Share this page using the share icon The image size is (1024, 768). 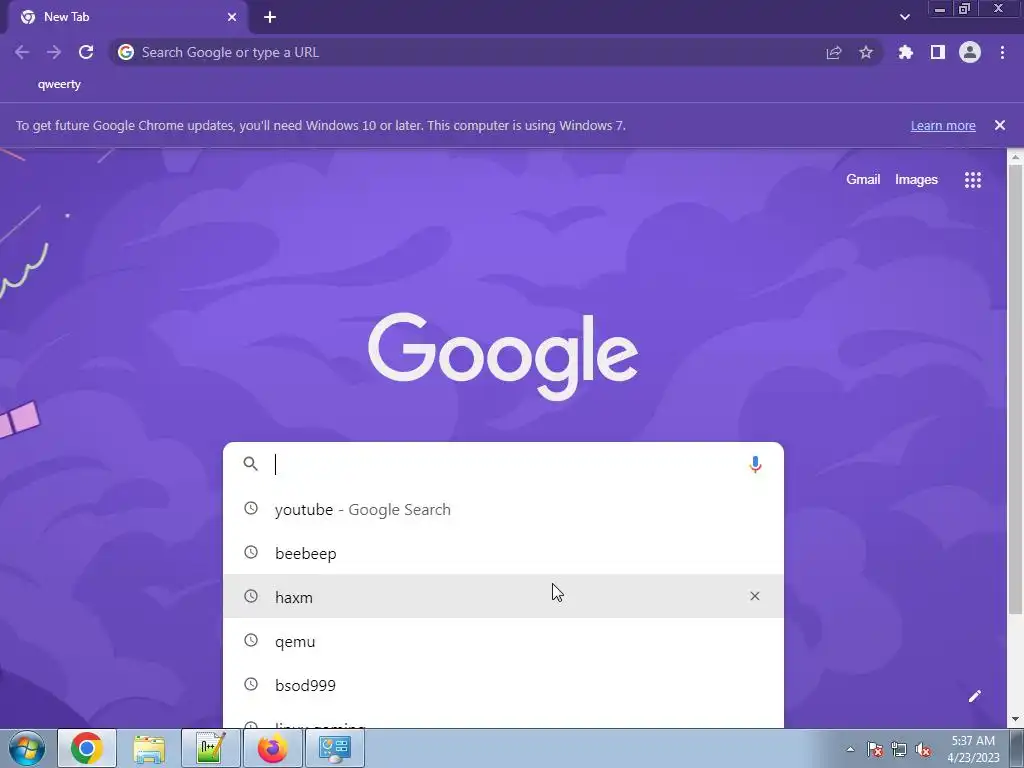tap(834, 53)
